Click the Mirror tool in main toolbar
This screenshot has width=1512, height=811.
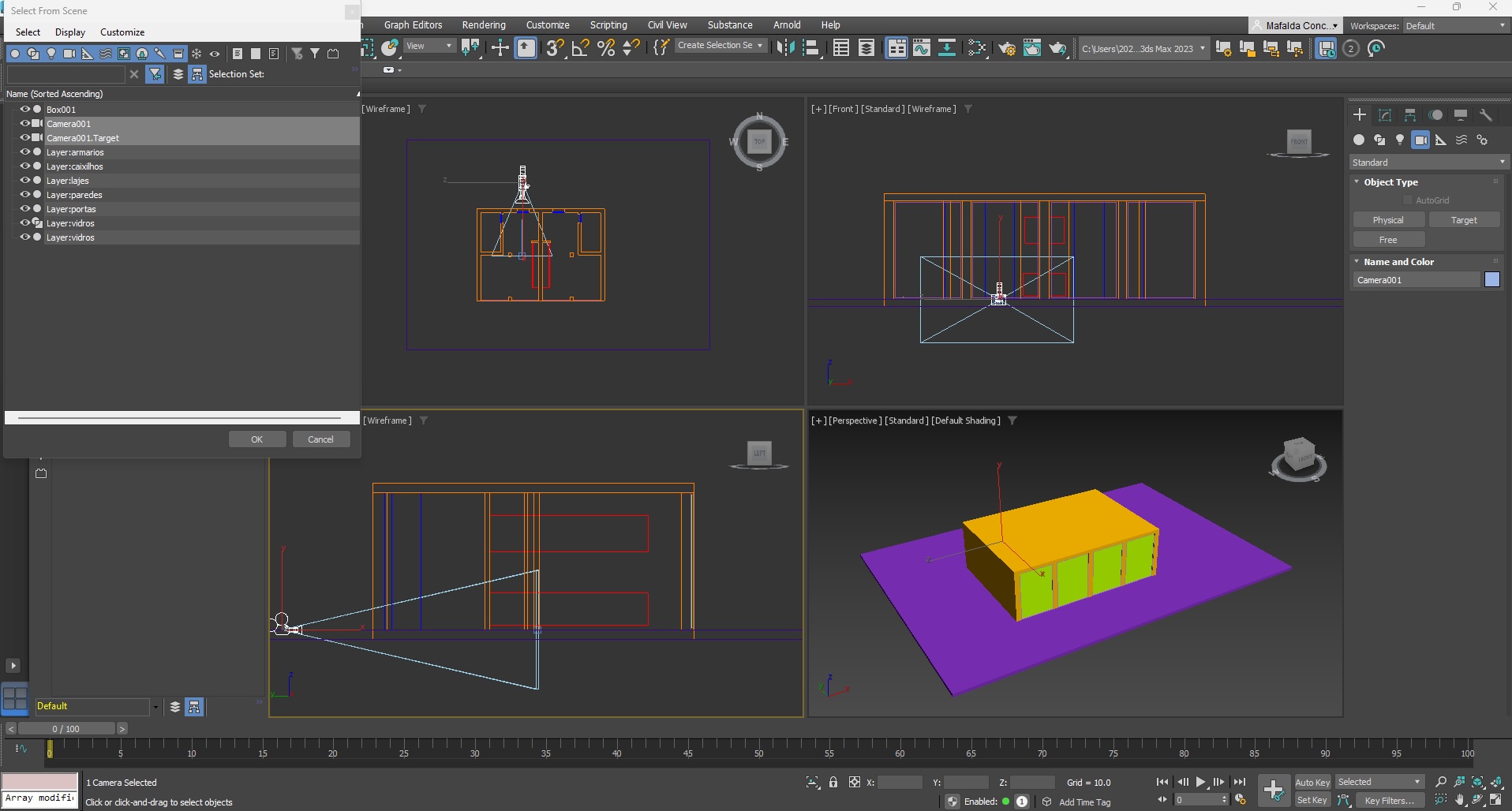tap(784, 48)
